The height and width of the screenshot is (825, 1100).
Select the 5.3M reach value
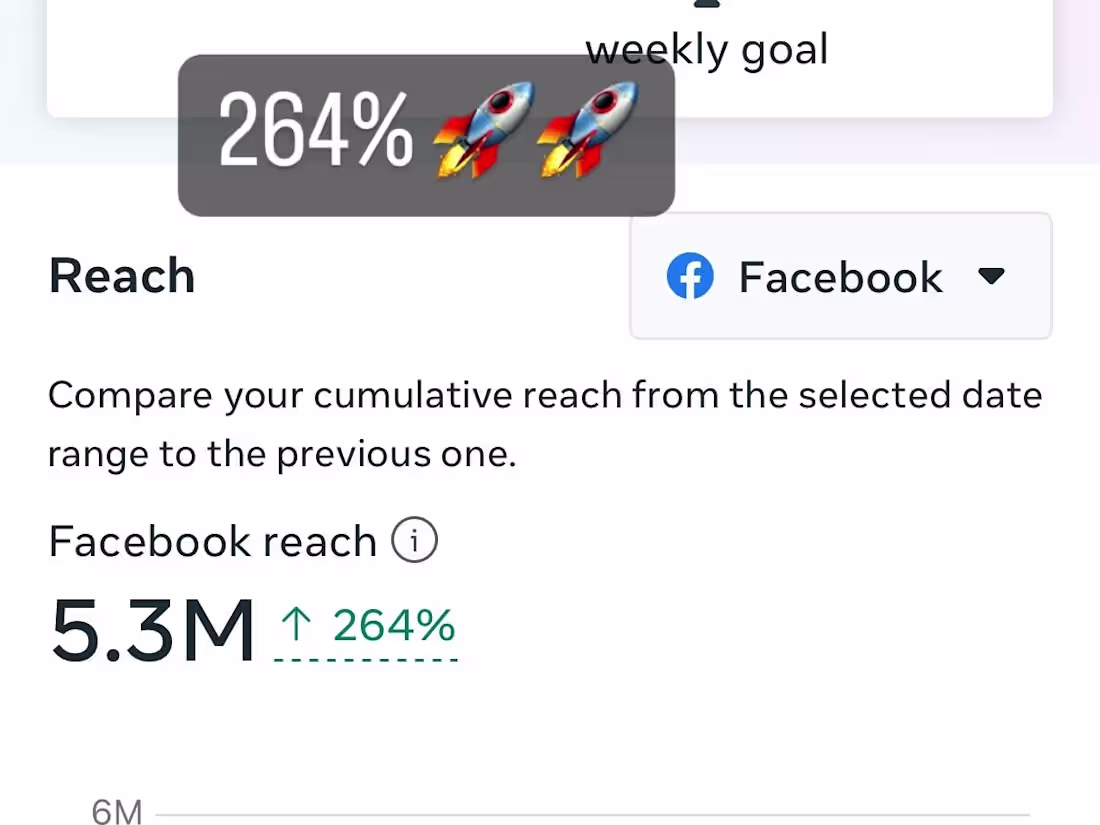coord(152,630)
